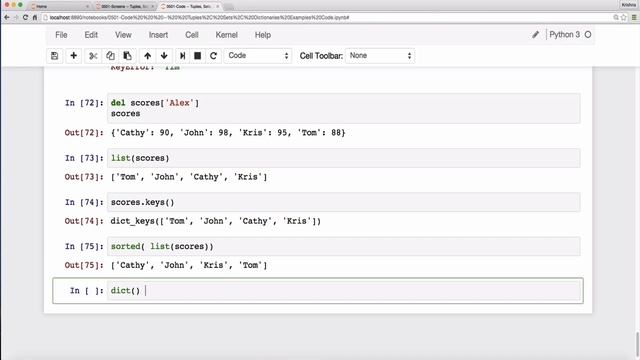
Task: Click the Out[73] list output
Action: pyautogui.click(x=189, y=177)
